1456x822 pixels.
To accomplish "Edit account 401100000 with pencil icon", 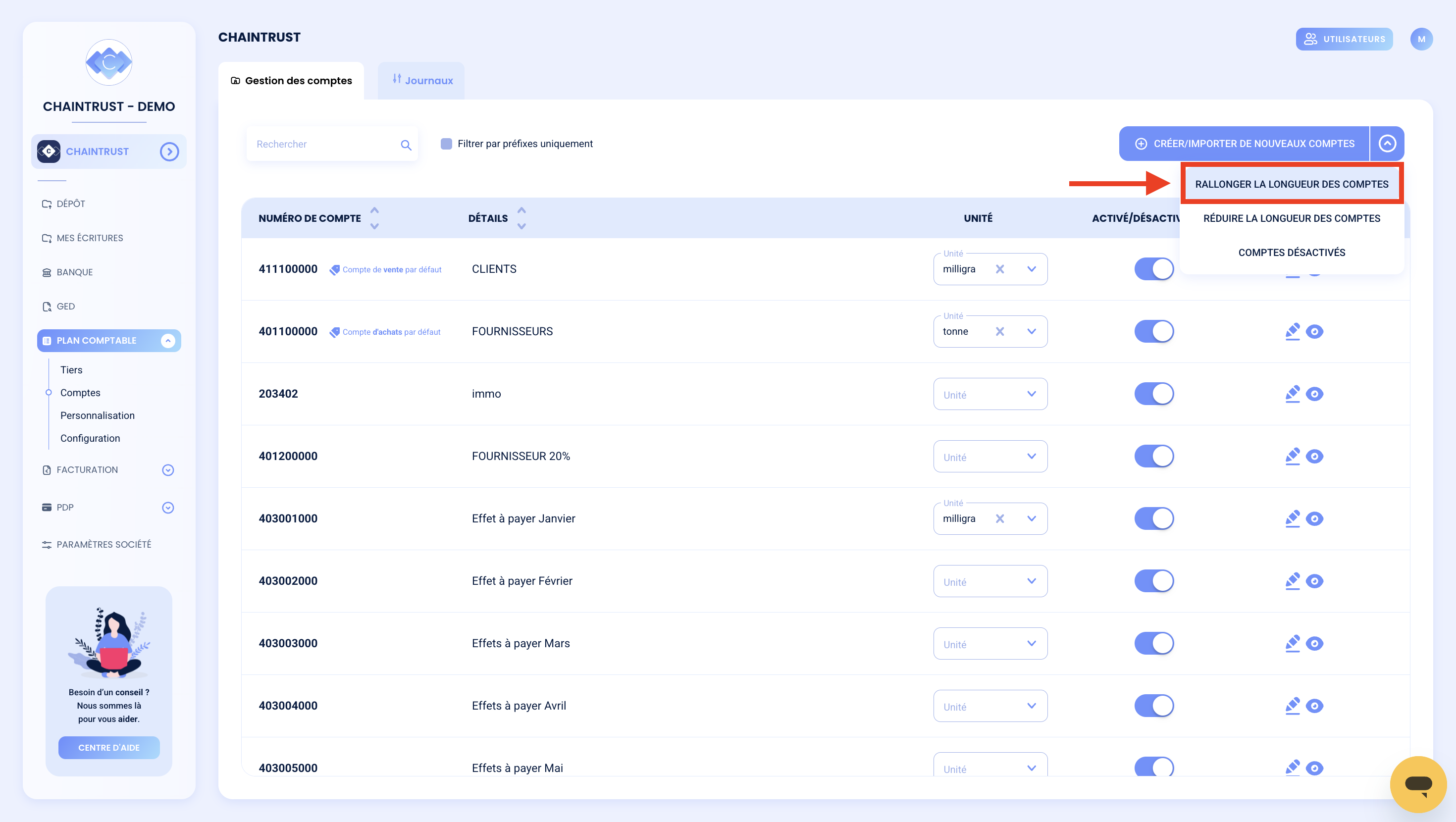I will click(1292, 331).
